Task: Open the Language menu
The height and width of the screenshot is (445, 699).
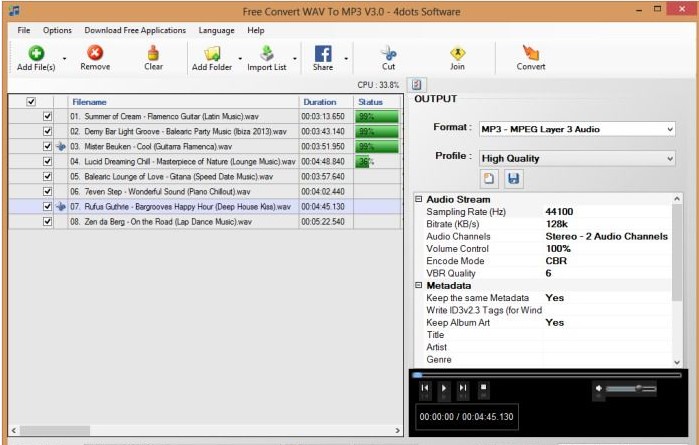Action: 216,30
